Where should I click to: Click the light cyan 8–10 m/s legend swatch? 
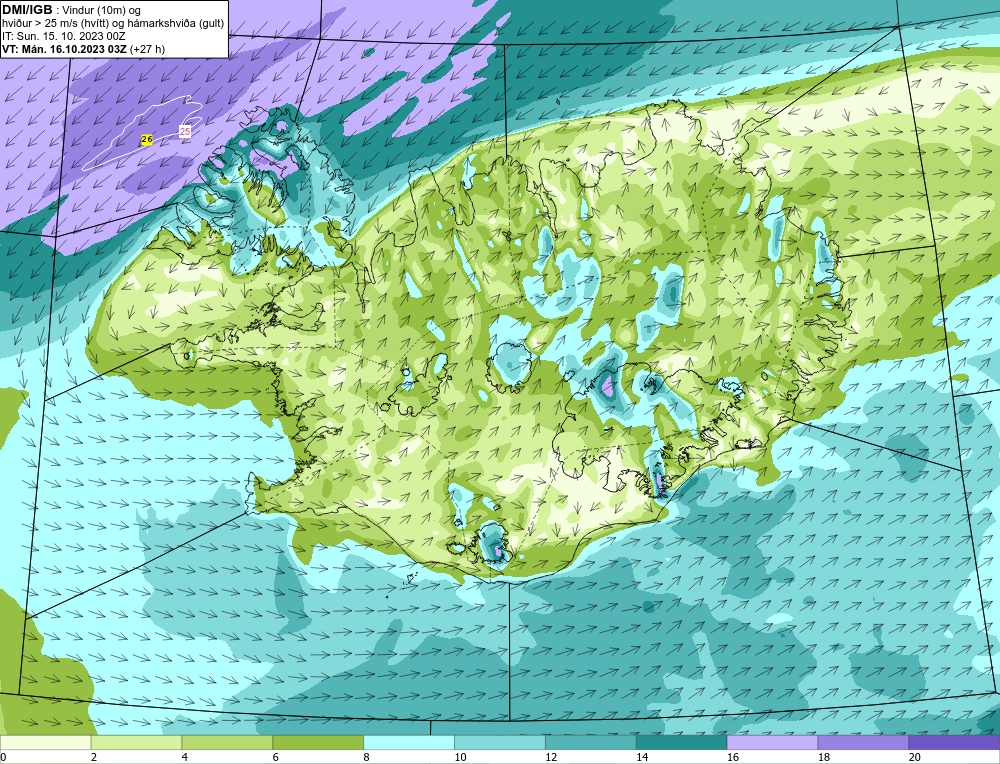(409, 743)
